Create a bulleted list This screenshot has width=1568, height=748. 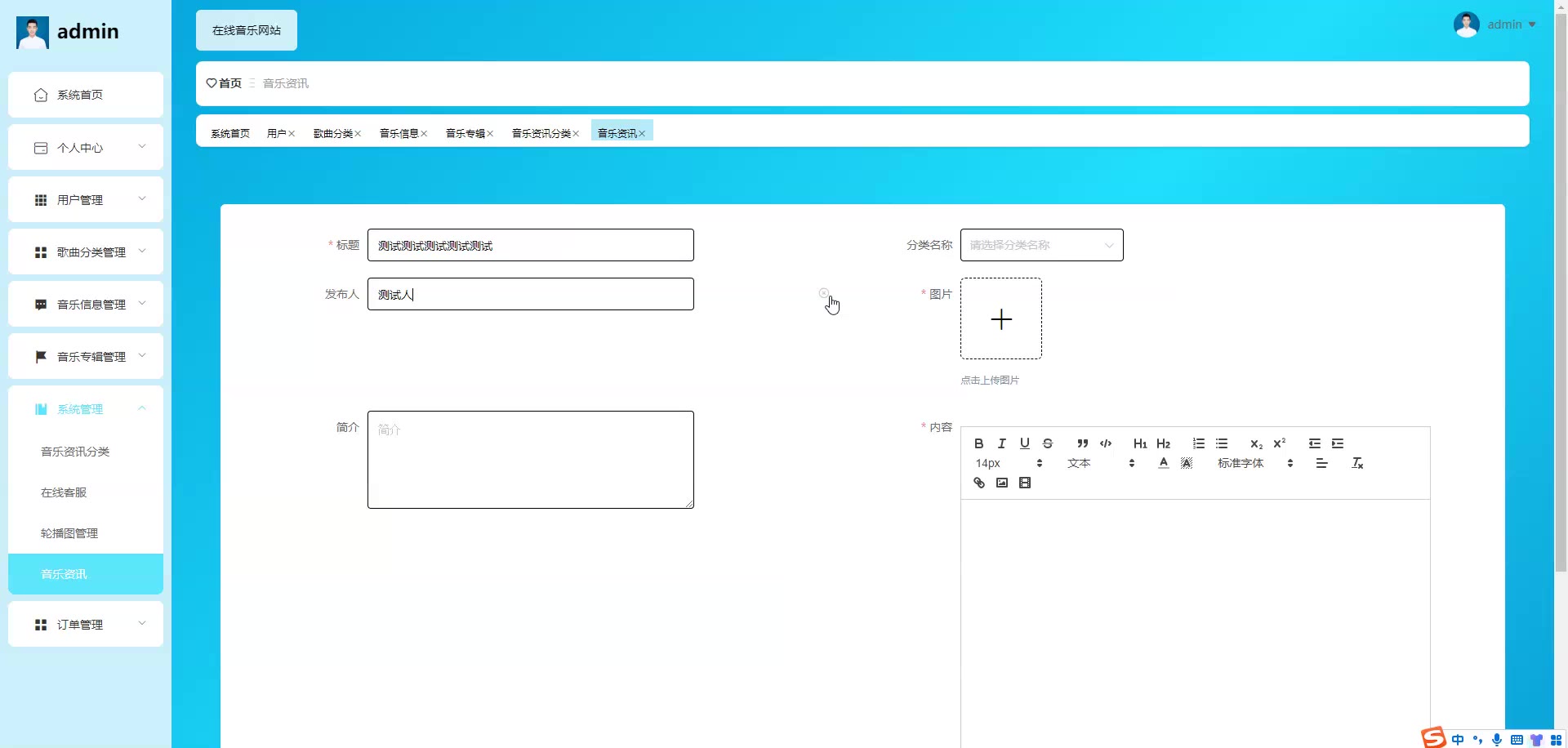tap(1221, 443)
